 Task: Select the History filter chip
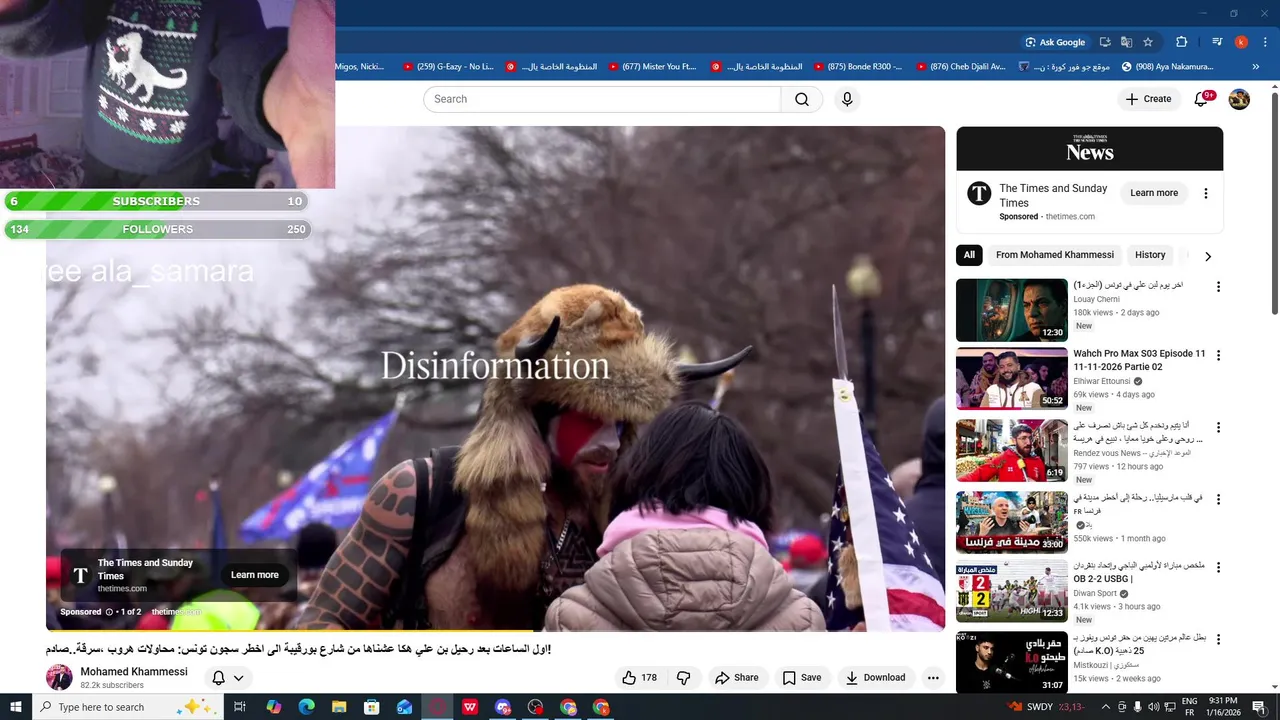point(1150,255)
